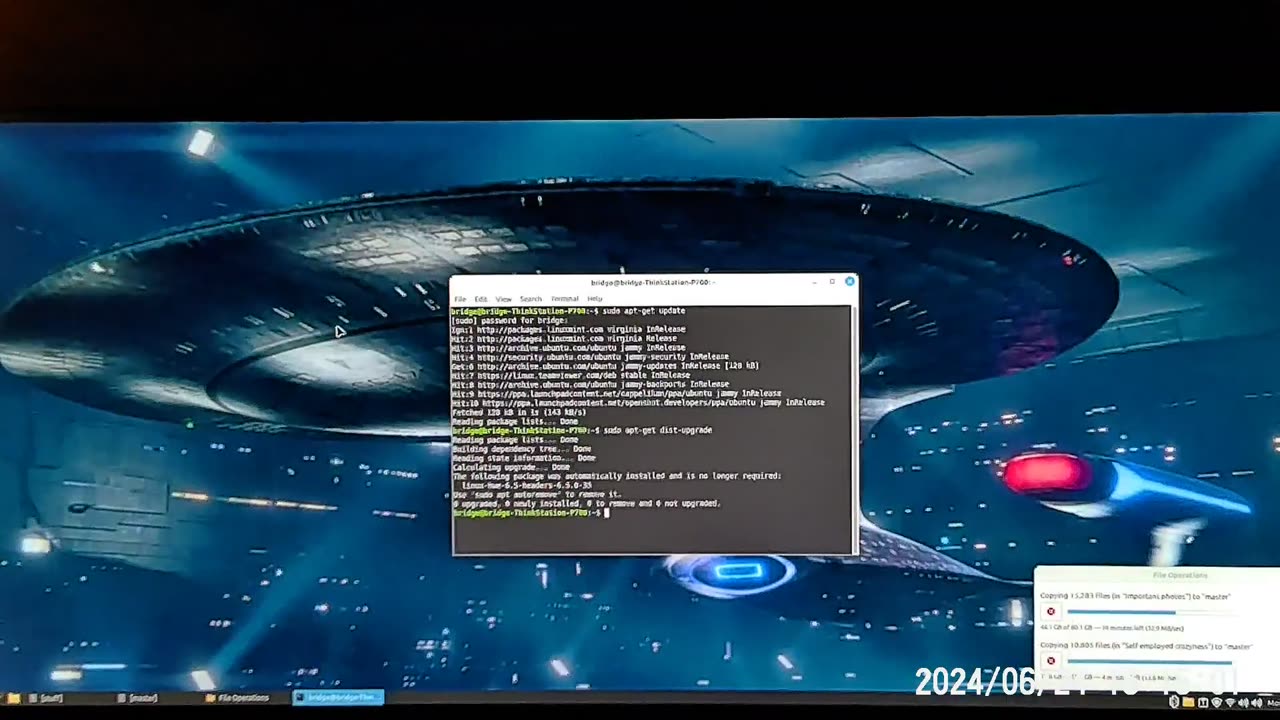Stop the "Important photos" copy operation
1280x720 pixels.
[x=1050, y=611]
